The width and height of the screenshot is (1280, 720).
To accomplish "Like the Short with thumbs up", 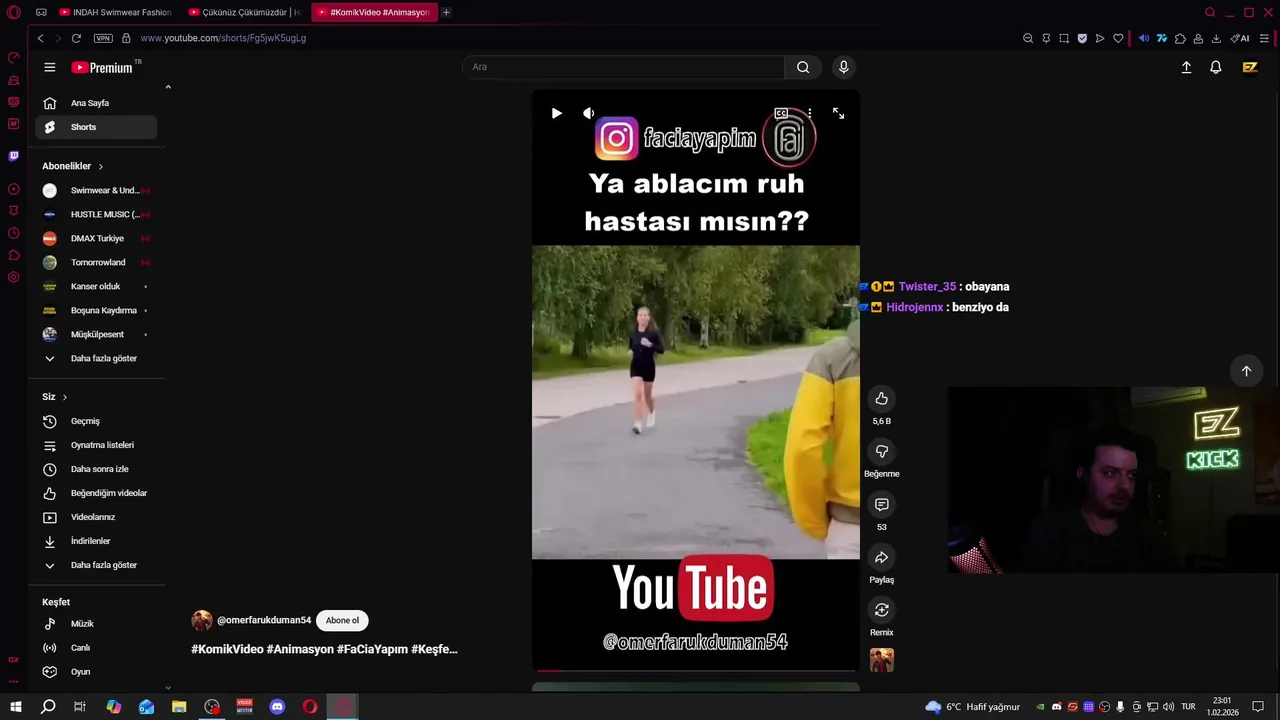I will coord(881,399).
